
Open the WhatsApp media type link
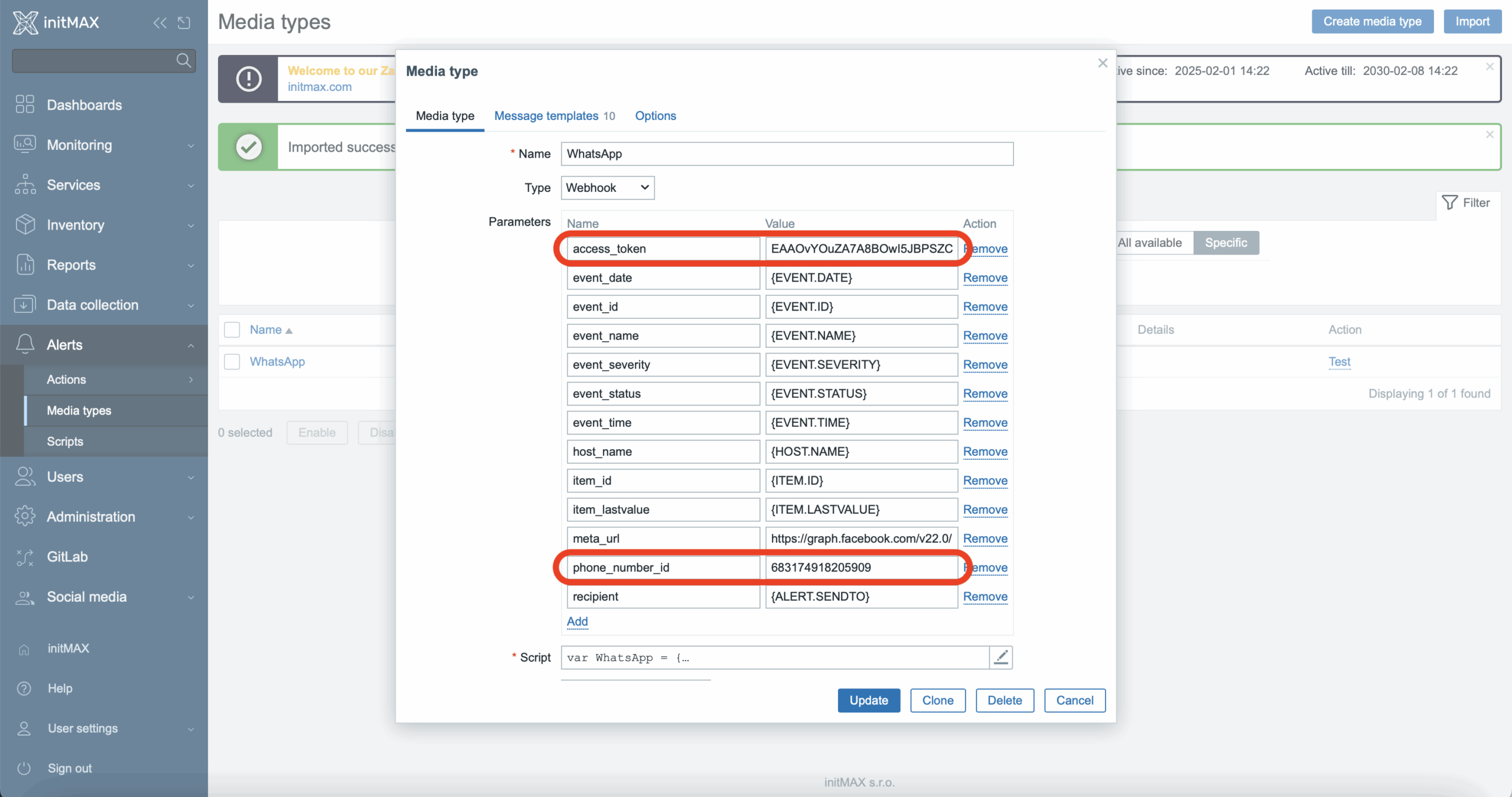pos(277,361)
